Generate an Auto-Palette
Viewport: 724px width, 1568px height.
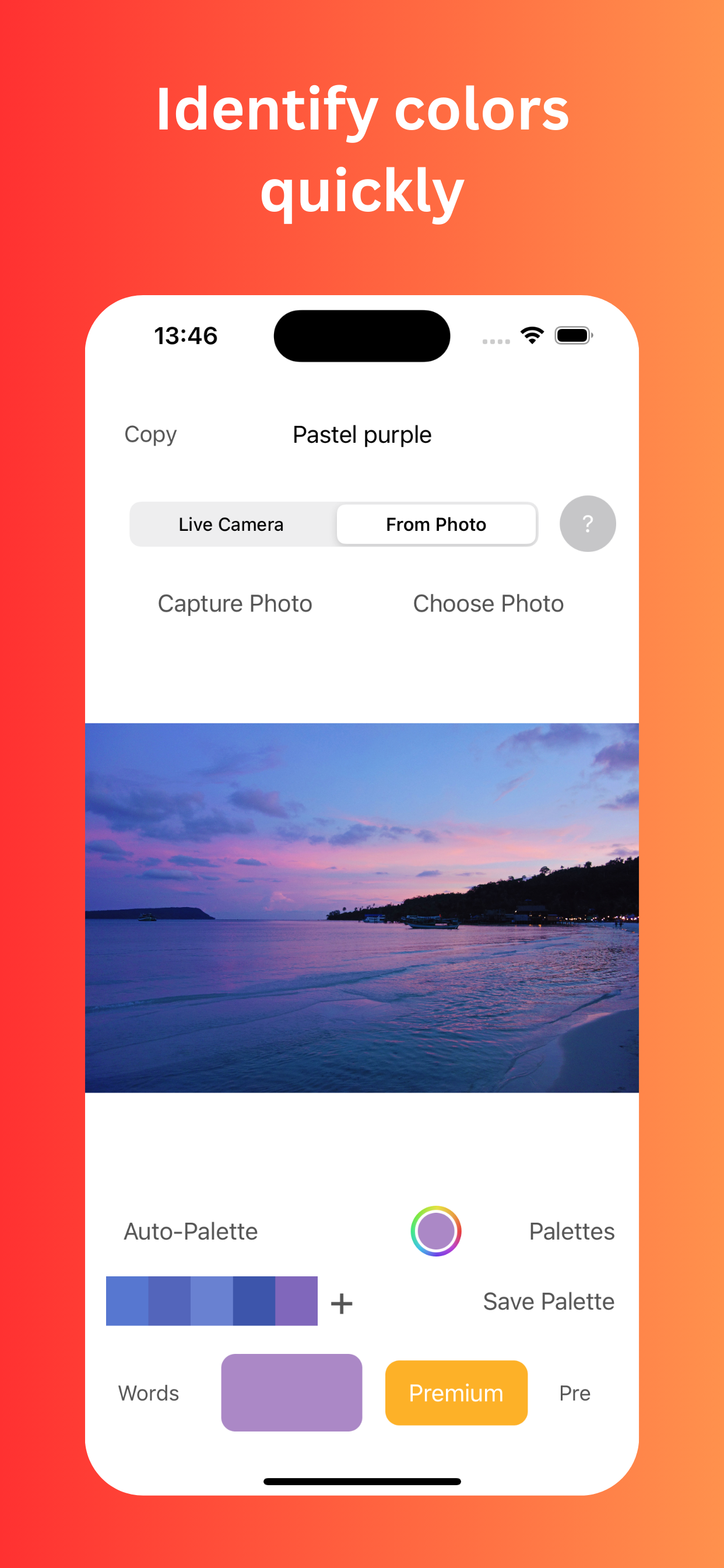click(191, 1231)
